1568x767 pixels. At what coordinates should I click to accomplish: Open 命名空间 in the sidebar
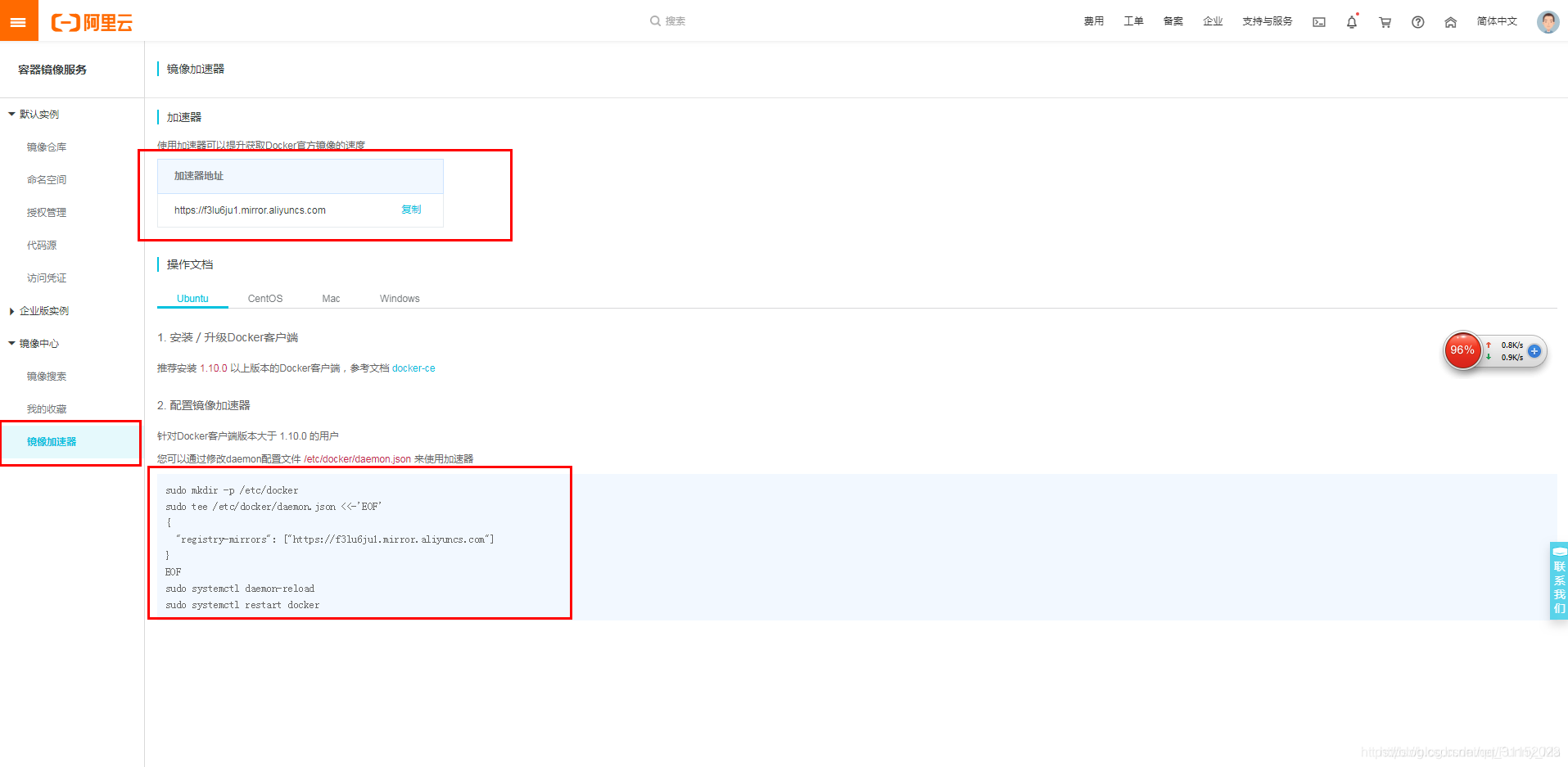click(x=47, y=180)
